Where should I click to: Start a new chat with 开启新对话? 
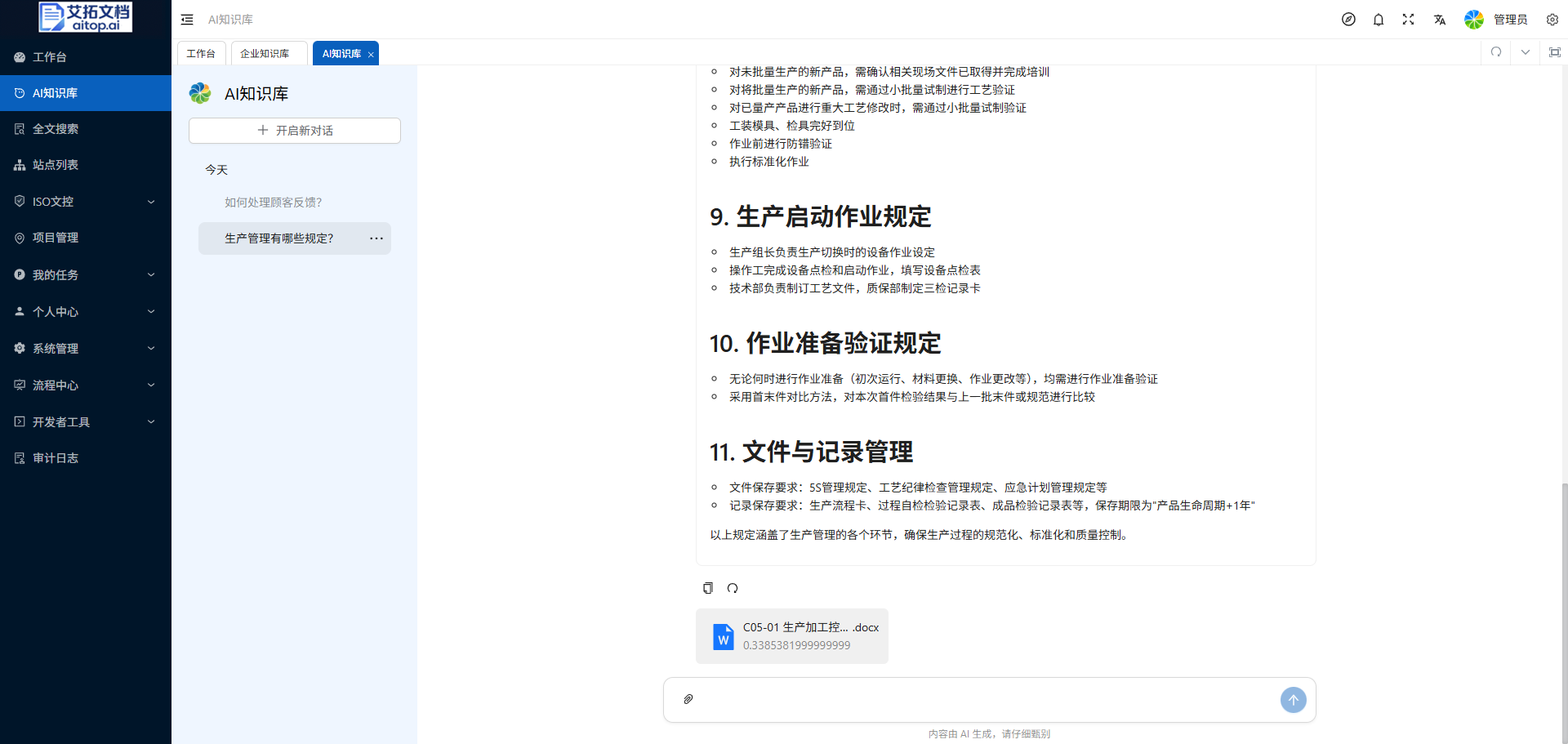(295, 131)
